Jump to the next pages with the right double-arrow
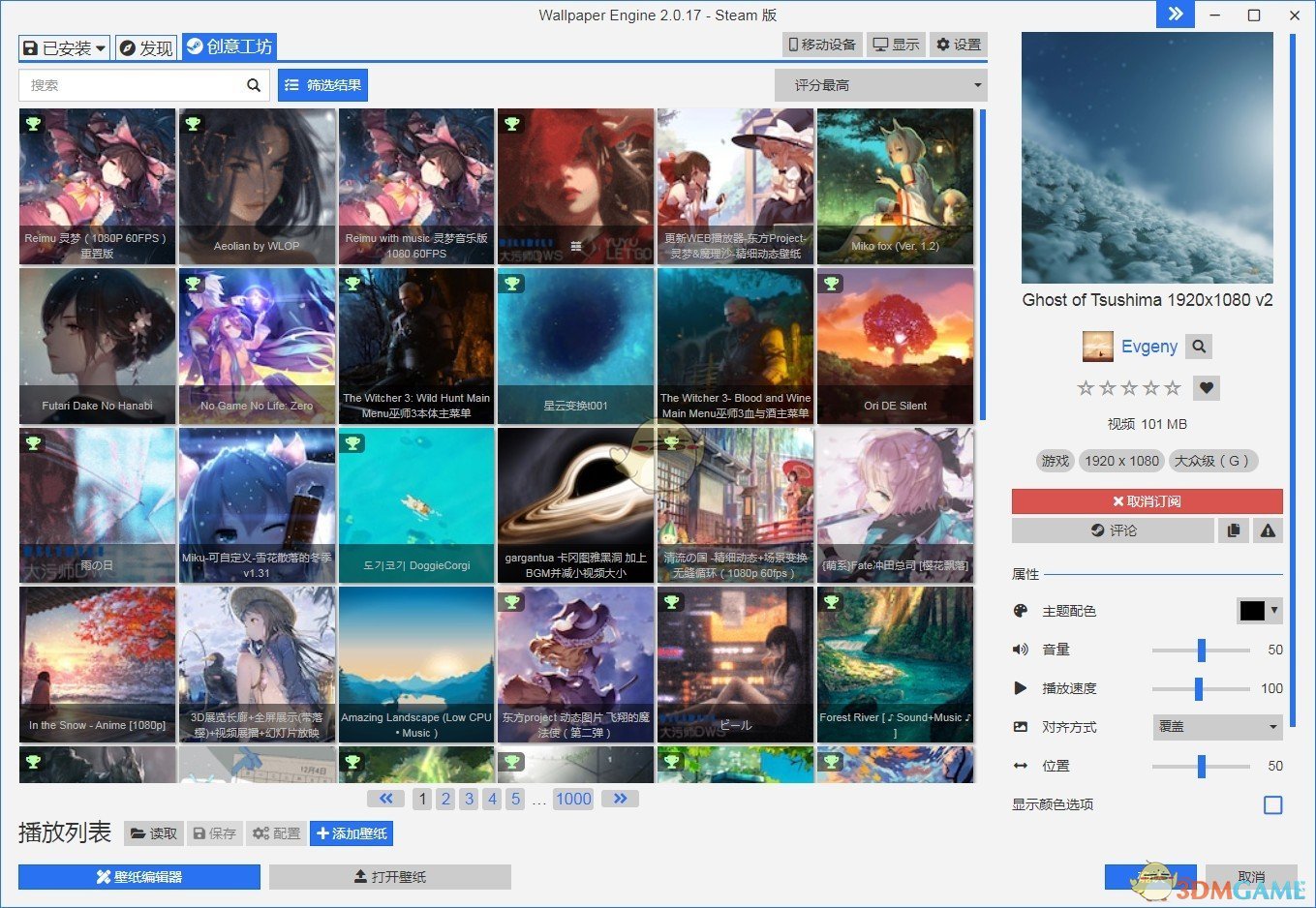 pos(620,799)
